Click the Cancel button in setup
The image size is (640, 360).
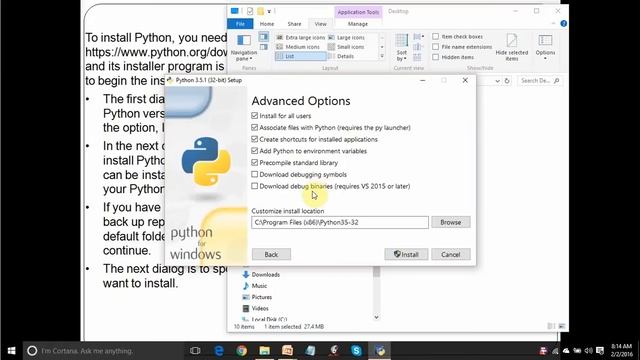tap(451, 254)
